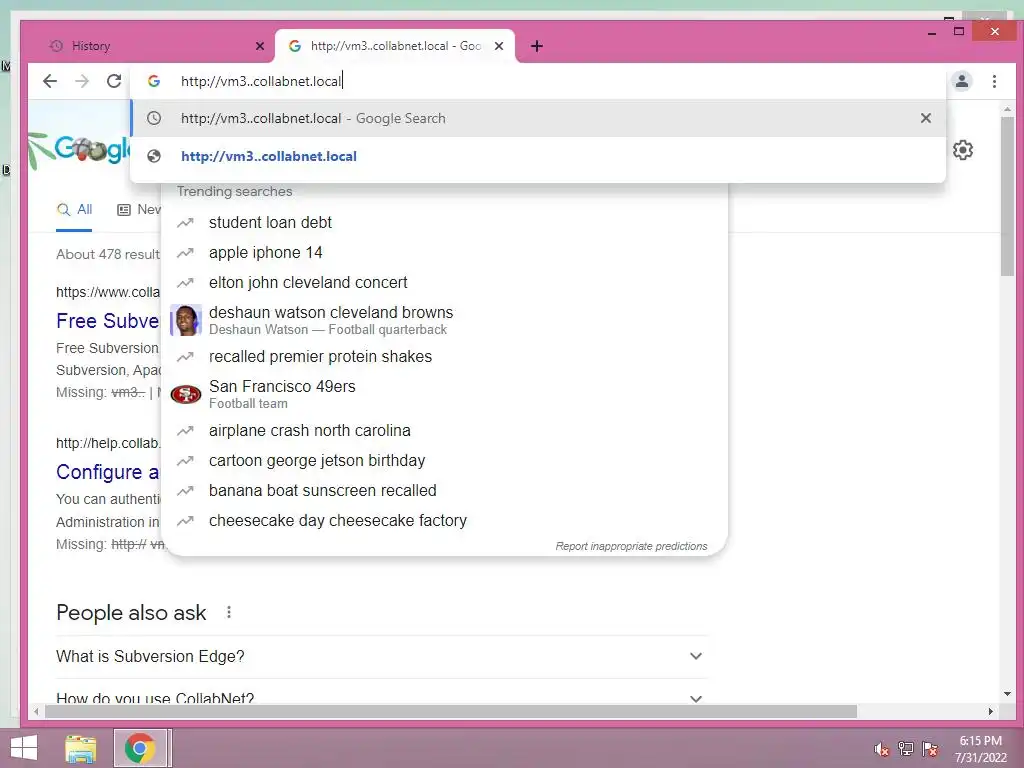Screen dimensions: 1024x768
Task: Open the Chrome profile avatar icon
Action: 961,81
